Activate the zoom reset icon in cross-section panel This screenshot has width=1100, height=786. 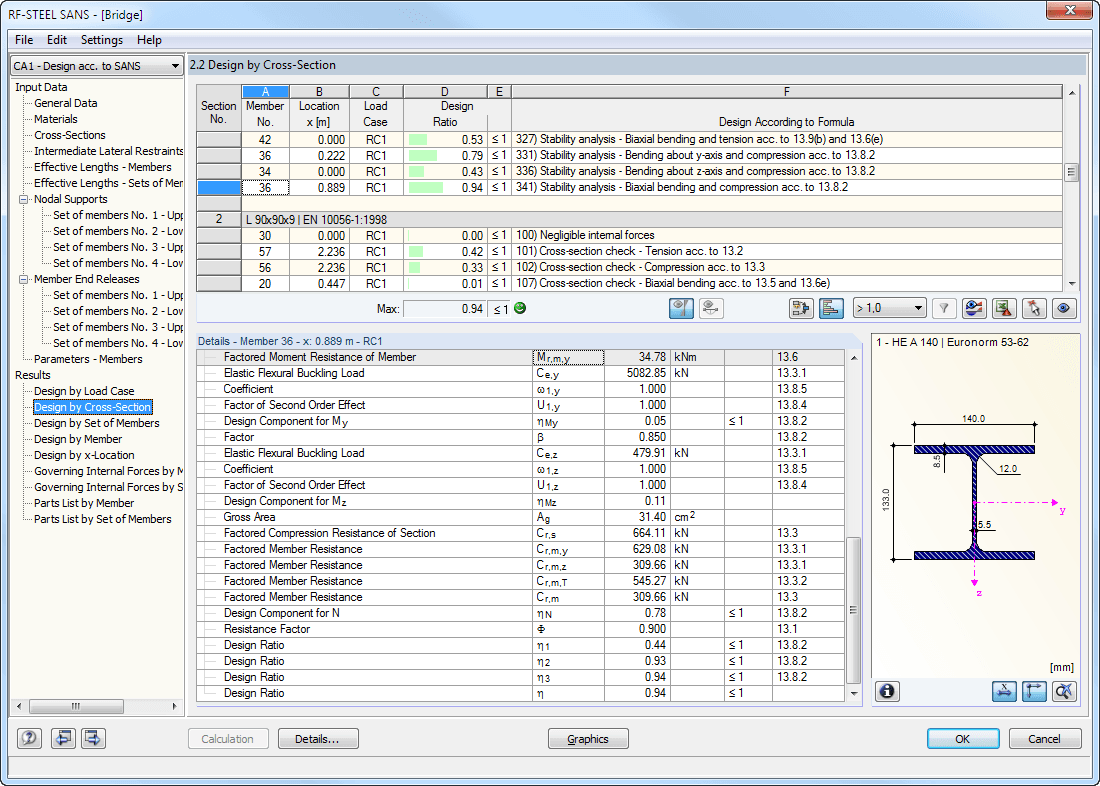coord(1064,691)
